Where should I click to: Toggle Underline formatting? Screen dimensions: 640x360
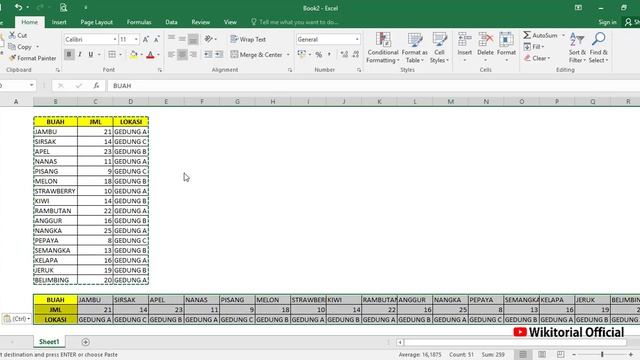(91, 54)
